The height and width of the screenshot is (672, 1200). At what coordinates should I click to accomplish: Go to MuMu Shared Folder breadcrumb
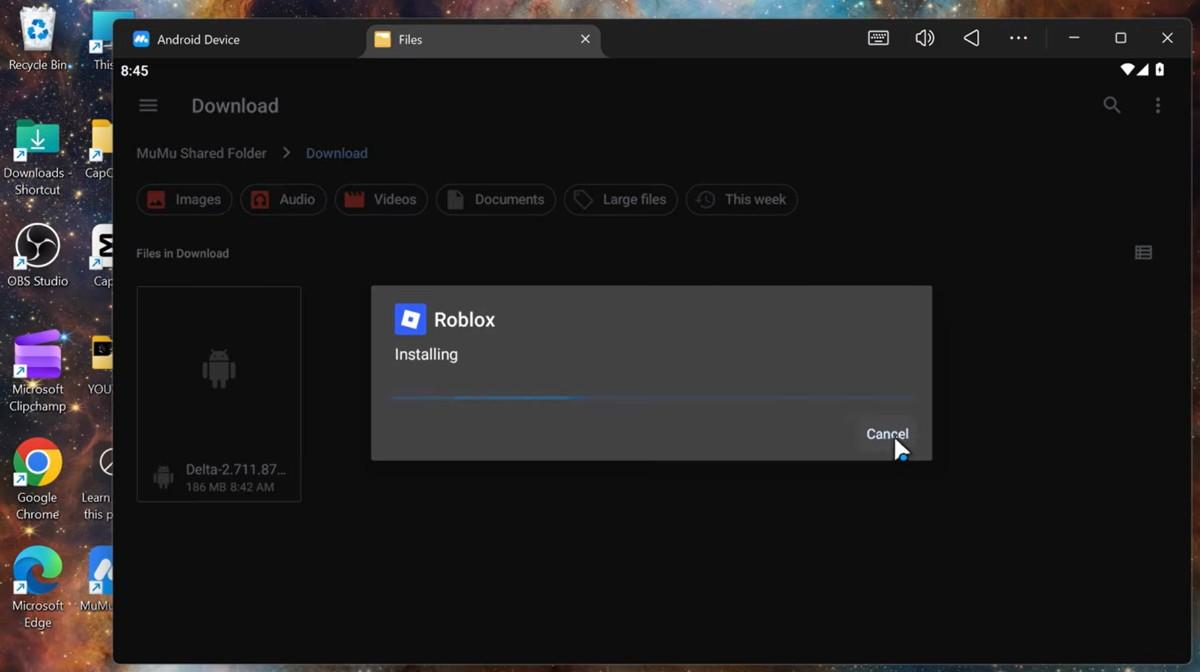[202, 153]
